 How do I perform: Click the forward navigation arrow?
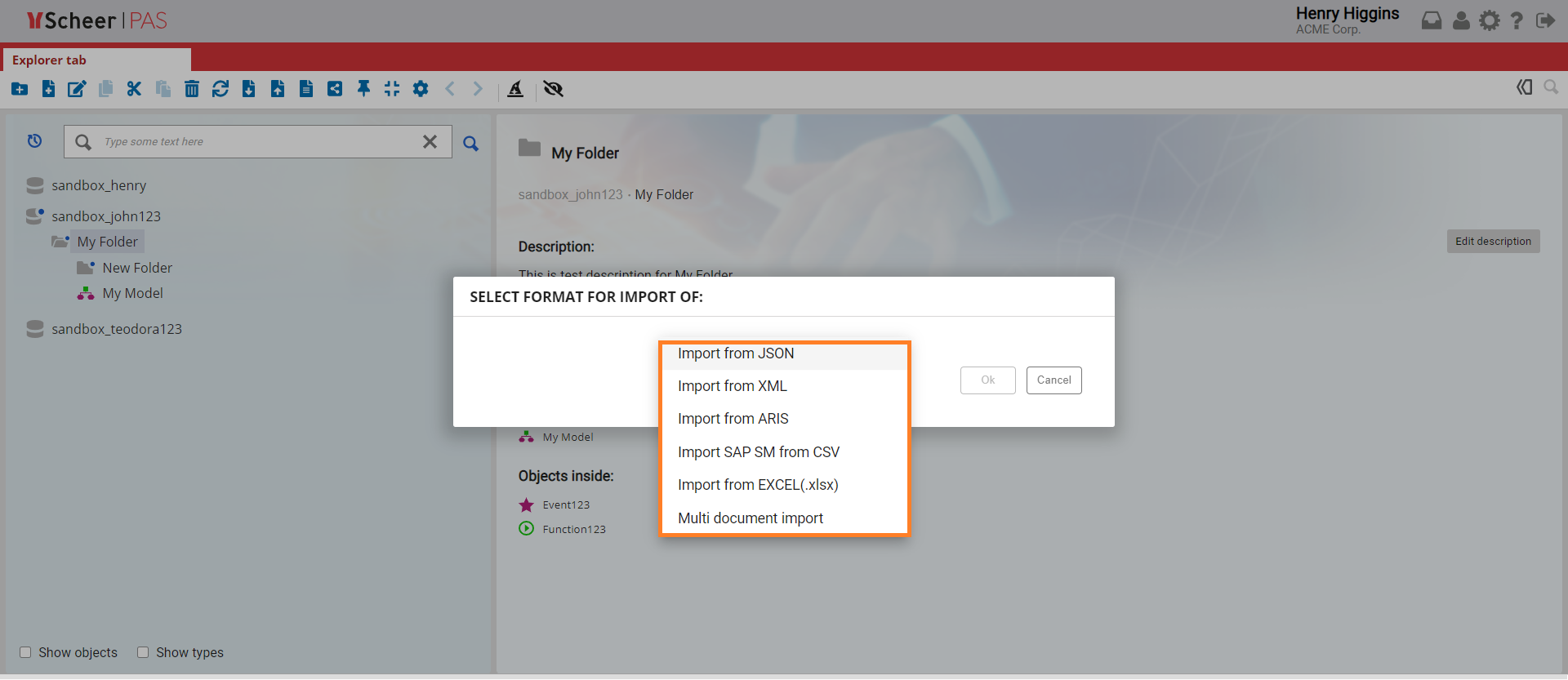pos(478,89)
